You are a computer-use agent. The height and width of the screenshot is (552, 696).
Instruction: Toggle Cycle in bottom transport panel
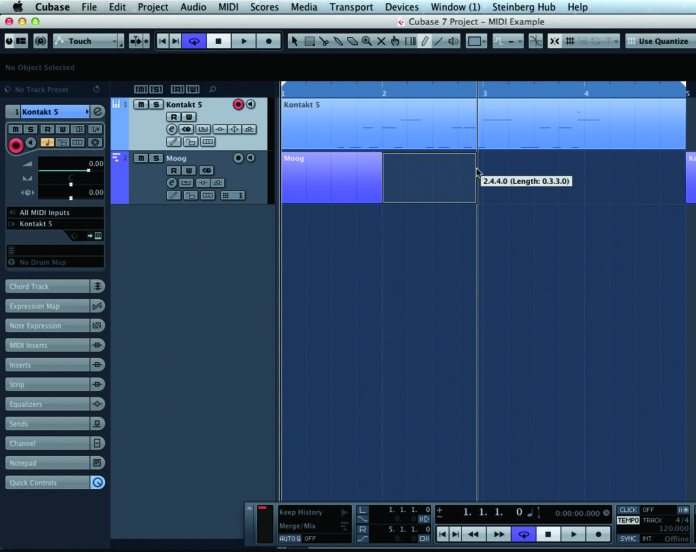tap(524, 534)
